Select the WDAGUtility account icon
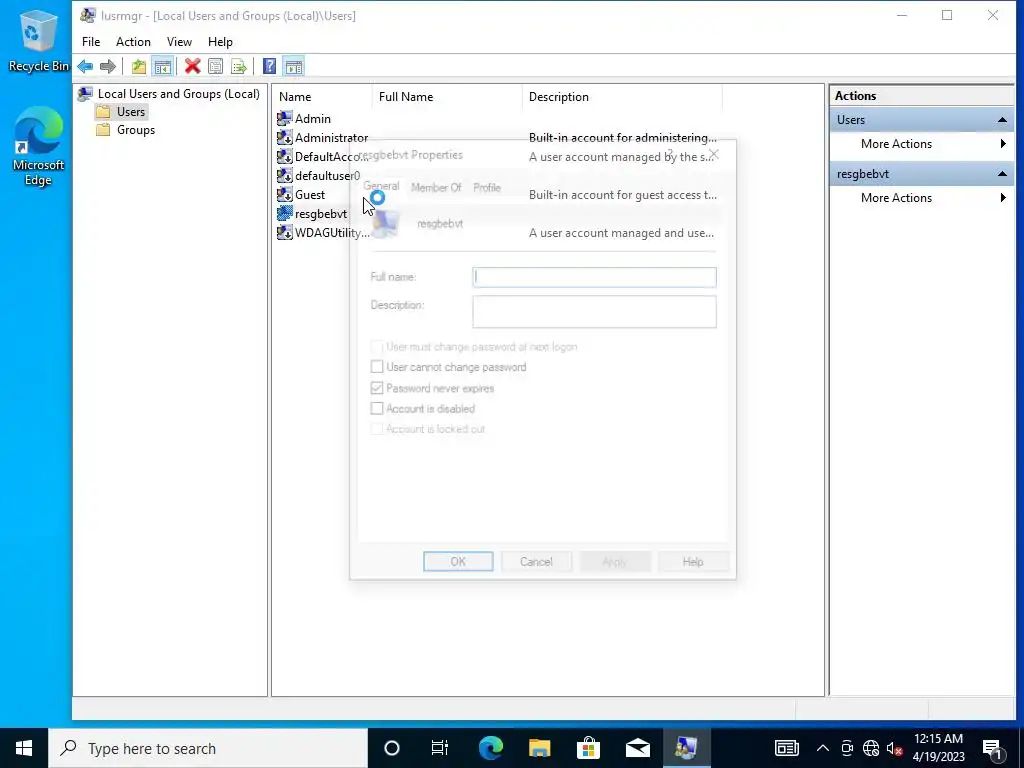 pyautogui.click(x=285, y=232)
